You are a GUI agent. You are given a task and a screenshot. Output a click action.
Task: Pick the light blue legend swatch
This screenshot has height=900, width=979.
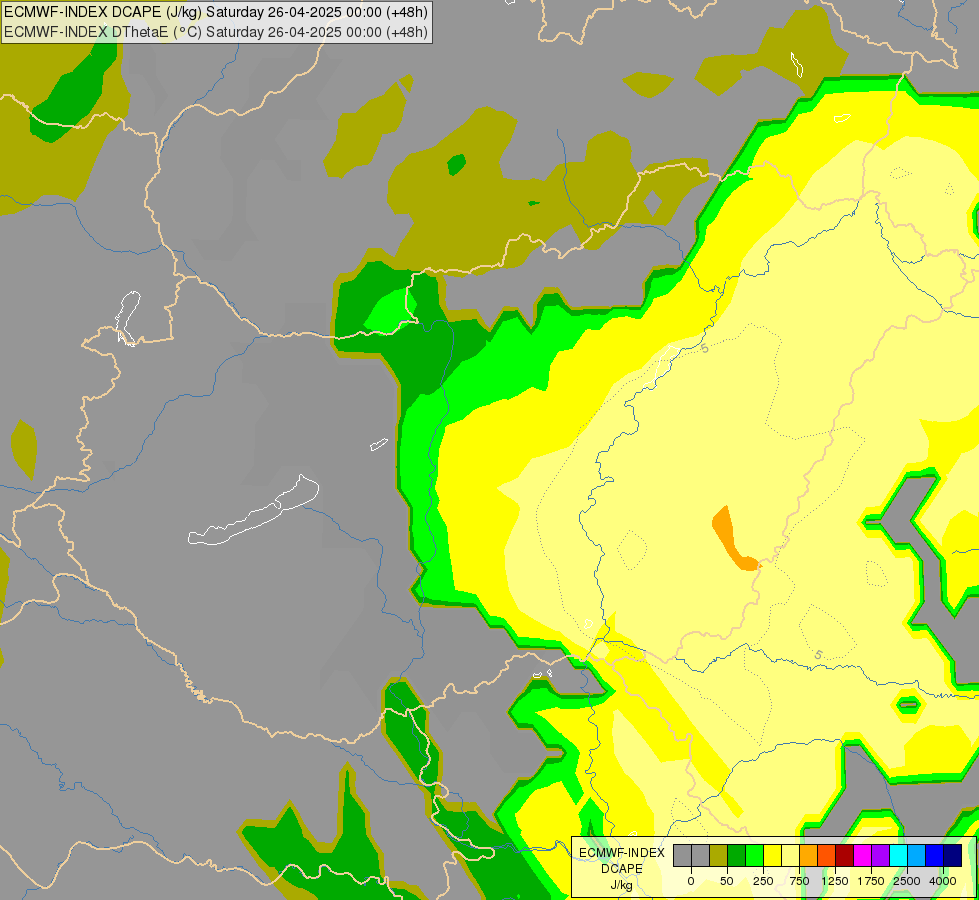point(917,855)
